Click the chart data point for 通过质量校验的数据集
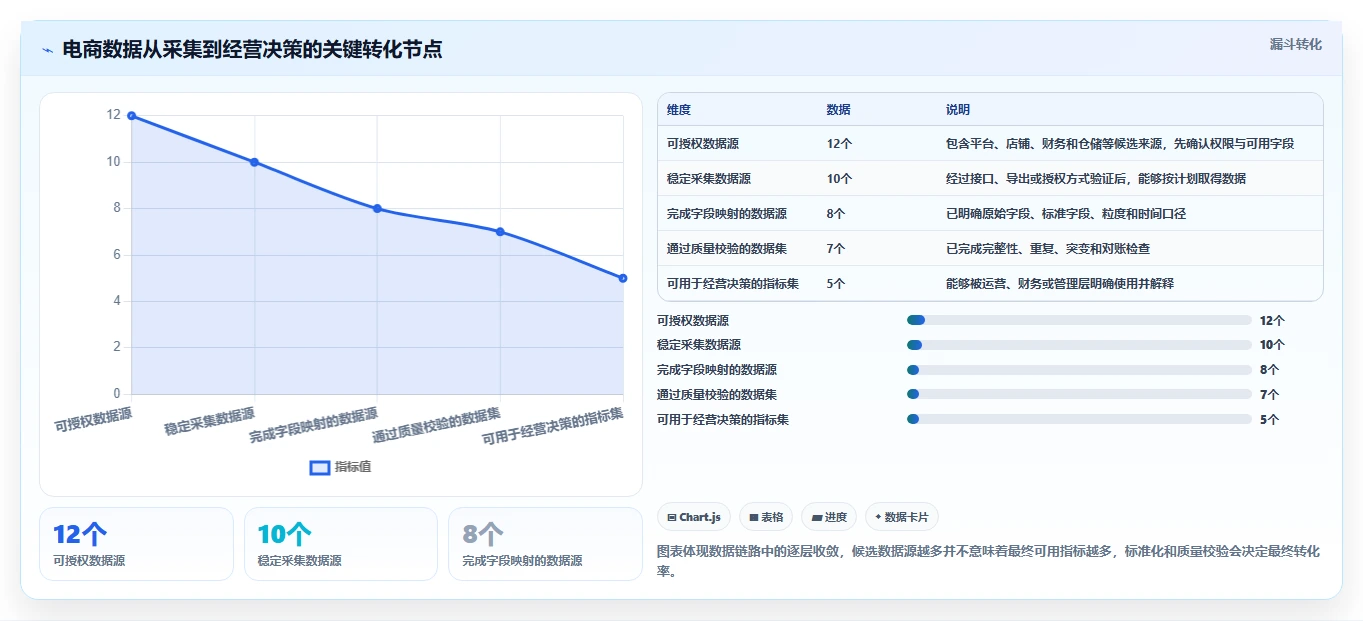This screenshot has width=1363, height=621. (500, 232)
